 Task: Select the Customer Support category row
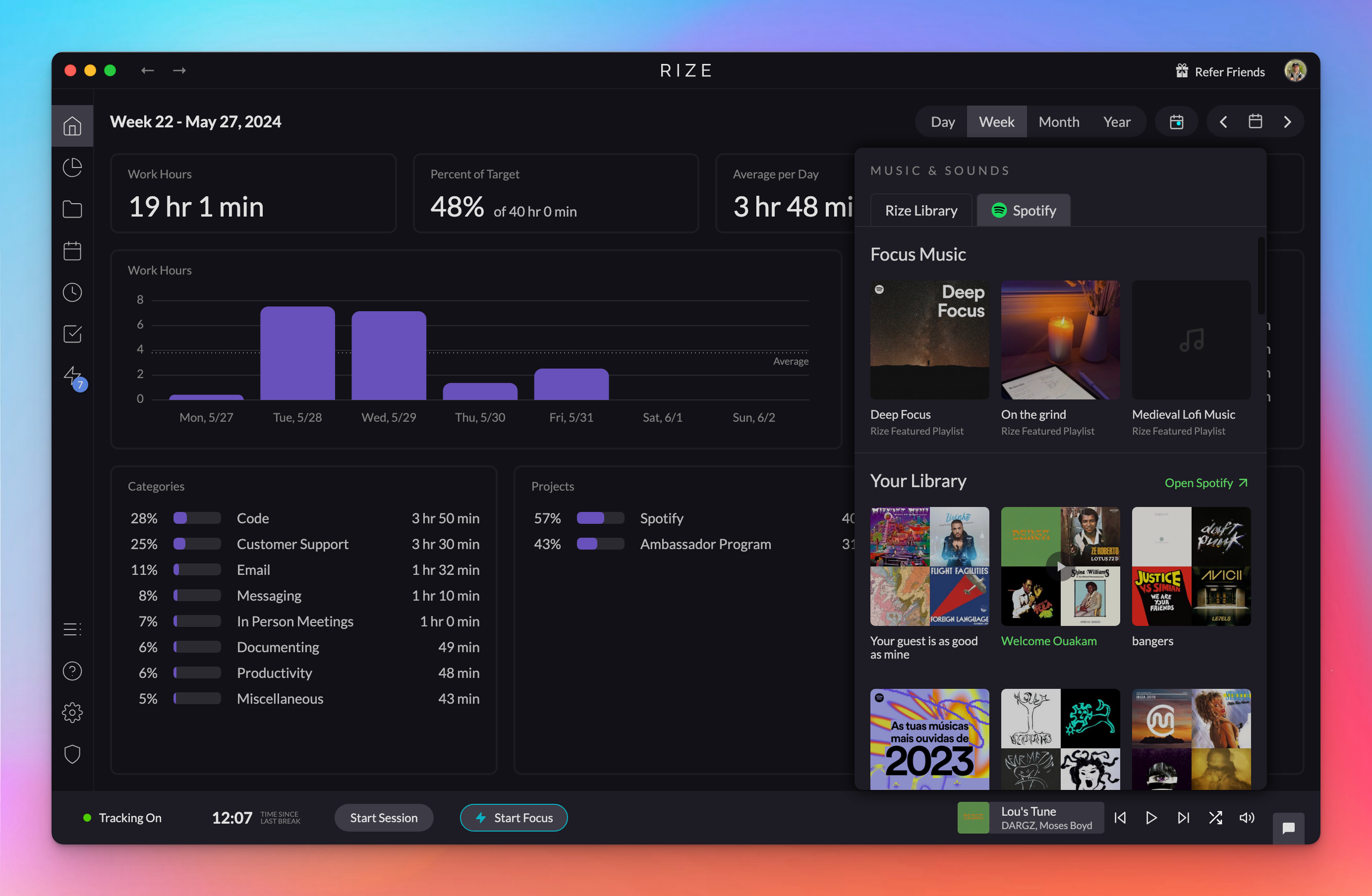coord(304,544)
